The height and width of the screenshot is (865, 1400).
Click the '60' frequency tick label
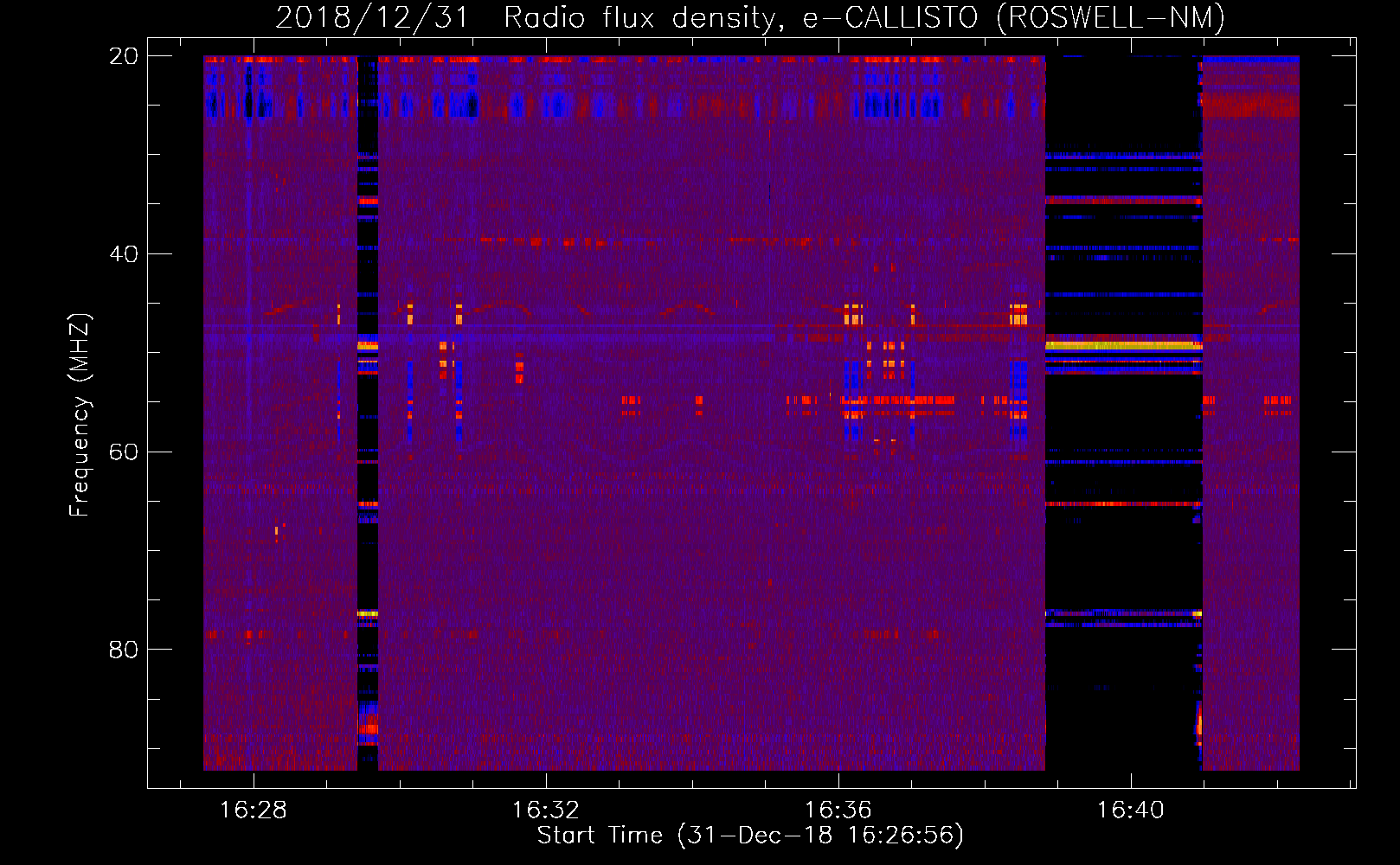[123, 452]
